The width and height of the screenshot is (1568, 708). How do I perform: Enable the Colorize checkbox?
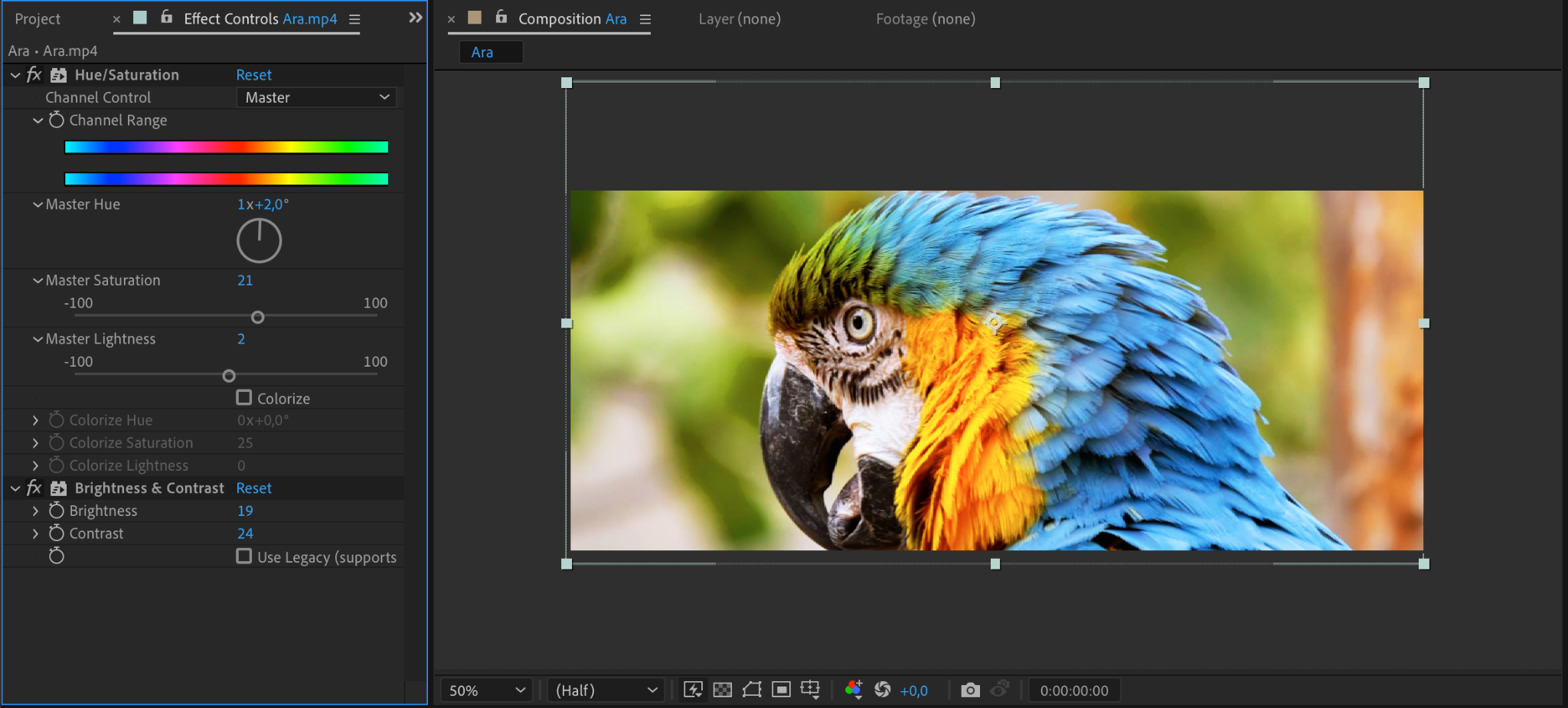[244, 398]
